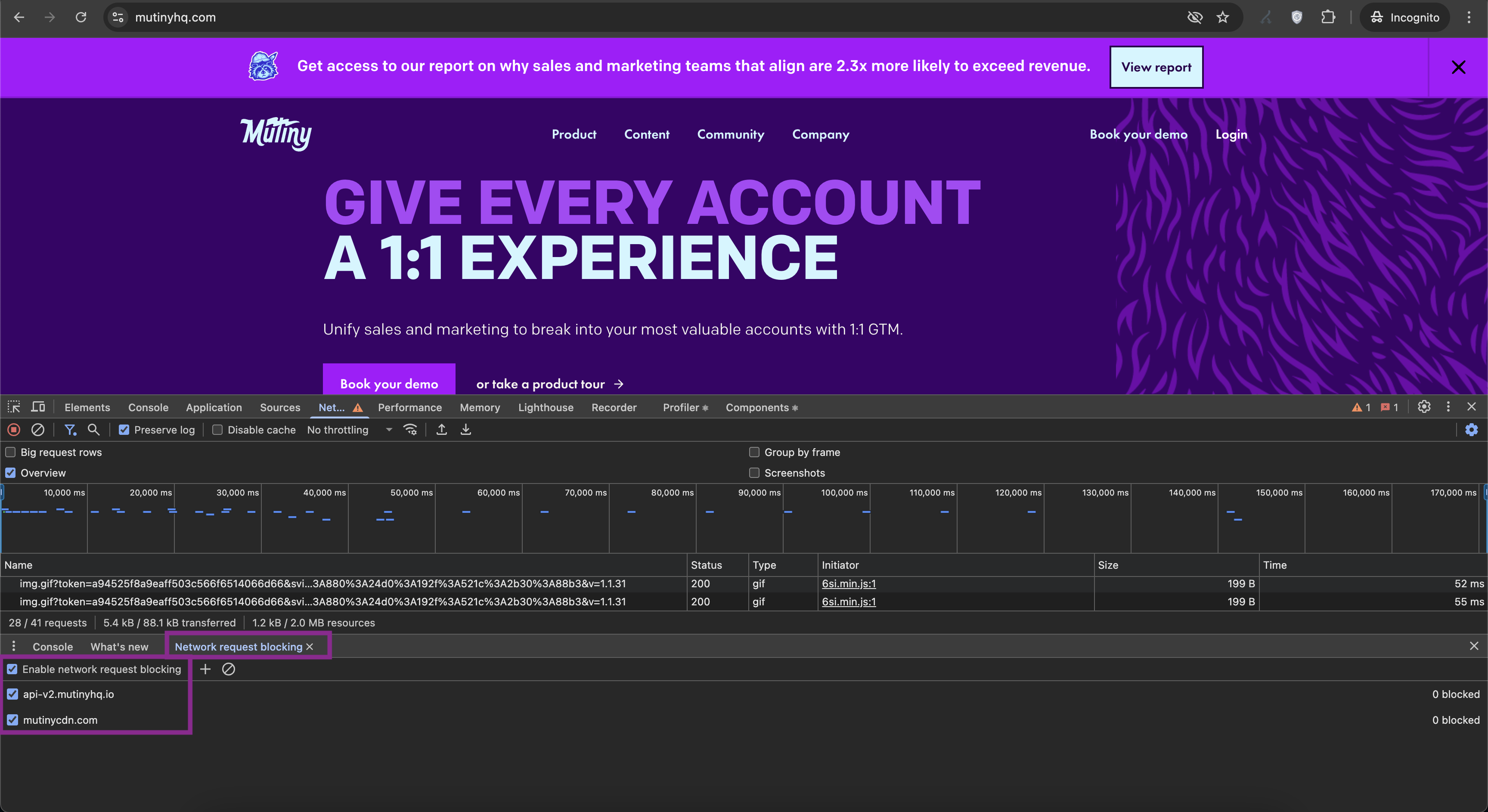Open the Content nav menu
The width and height of the screenshot is (1488, 812).
click(x=646, y=135)
